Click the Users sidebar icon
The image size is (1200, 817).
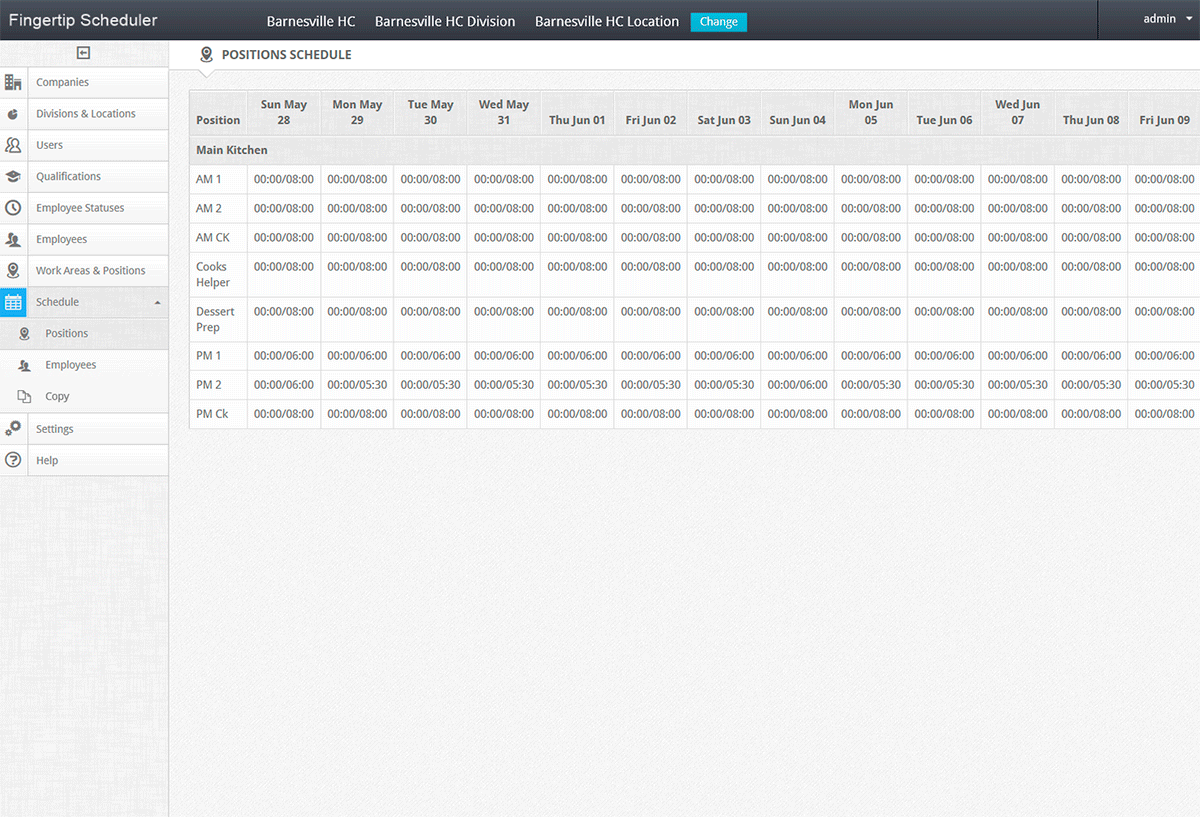[13, 145]
